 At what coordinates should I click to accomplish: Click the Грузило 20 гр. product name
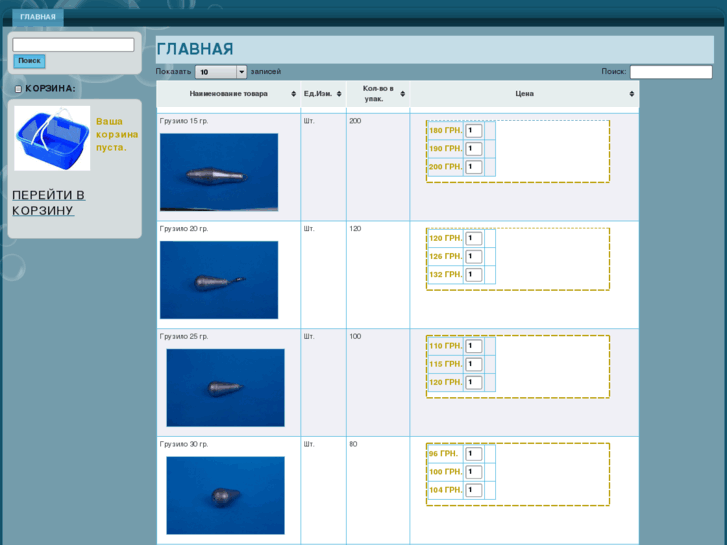(184, 229)
